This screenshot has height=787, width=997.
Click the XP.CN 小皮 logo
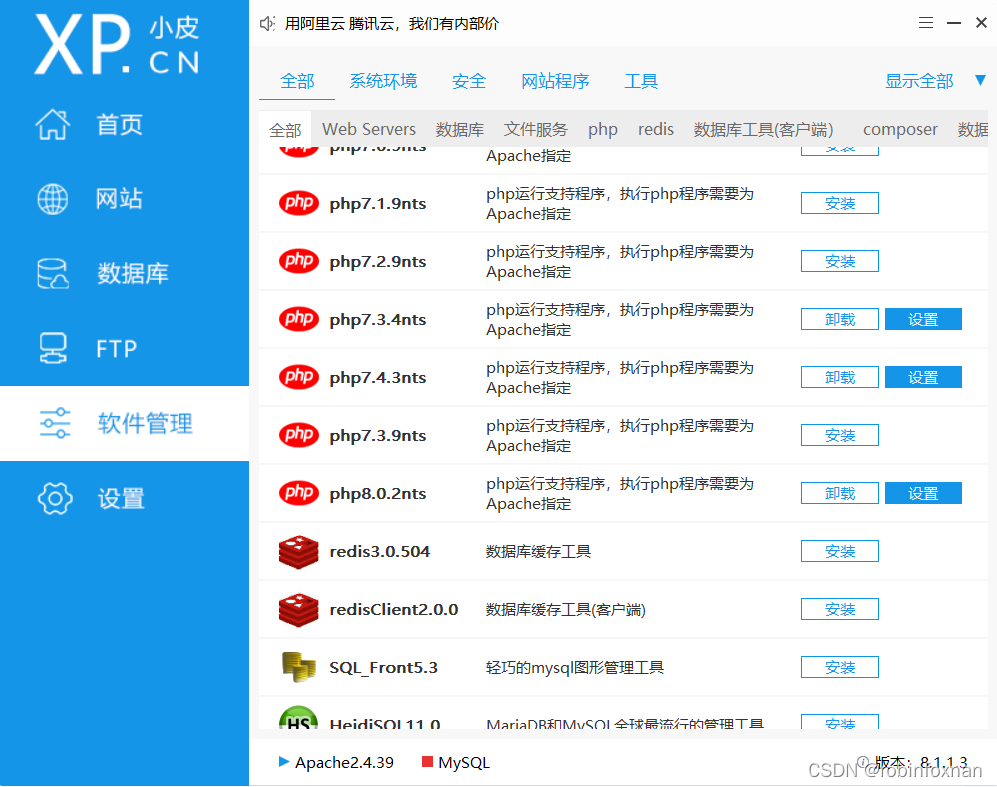(x=118, y=44)
